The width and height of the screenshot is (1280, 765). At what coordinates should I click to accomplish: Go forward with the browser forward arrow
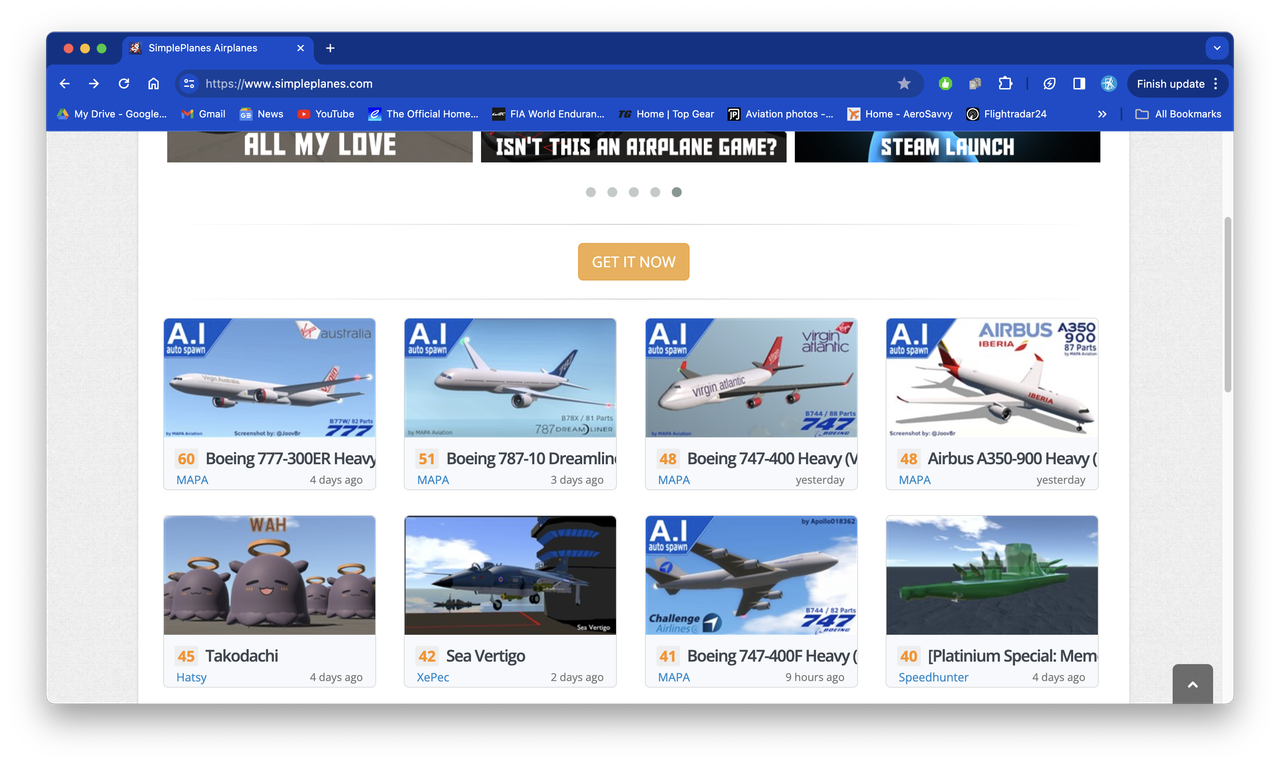94,84
